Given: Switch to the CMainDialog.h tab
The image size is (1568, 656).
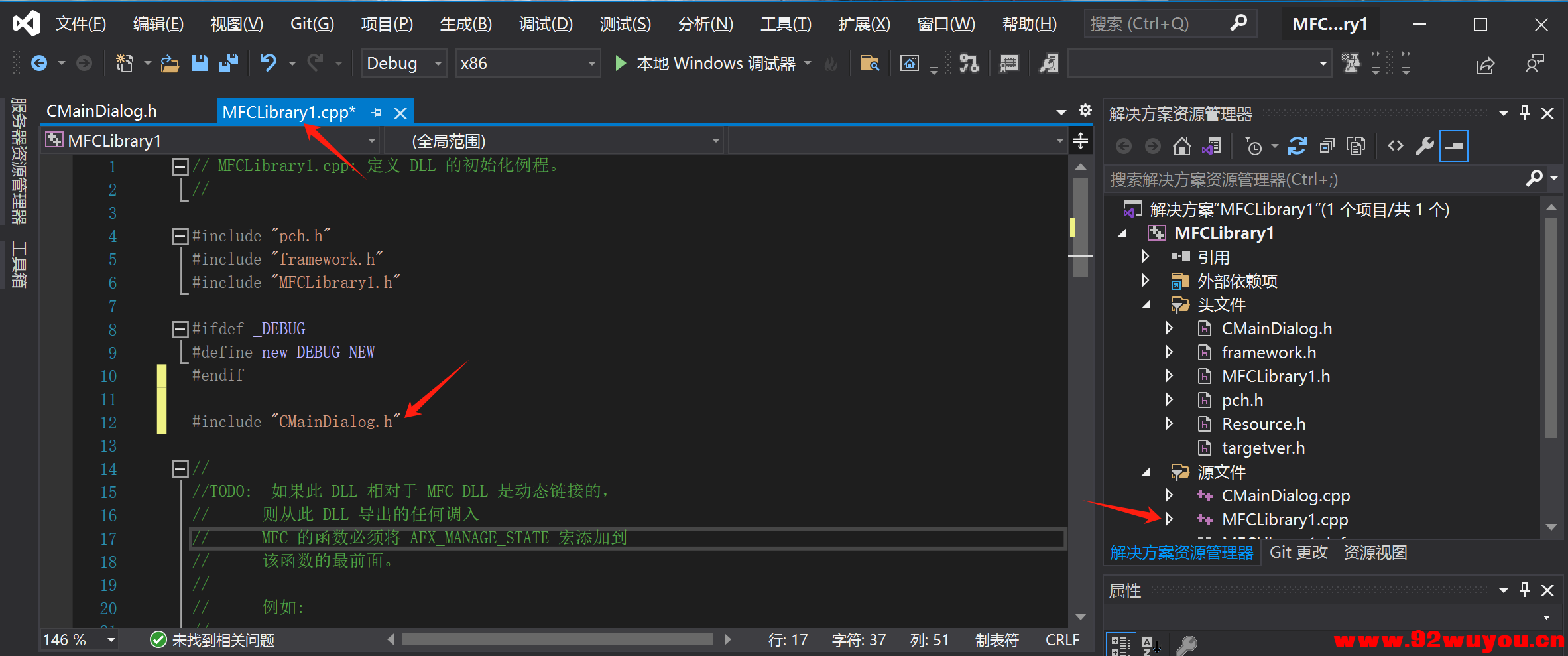Looking at the screenshot, I should pyautogui.click(x=101, y=111).
